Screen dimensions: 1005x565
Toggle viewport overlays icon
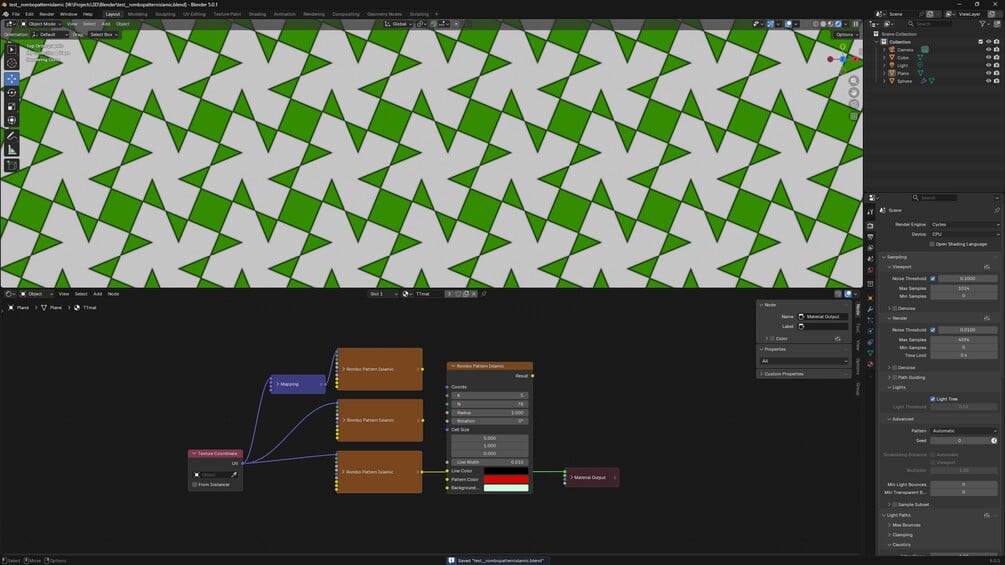(x=788, y=24)
